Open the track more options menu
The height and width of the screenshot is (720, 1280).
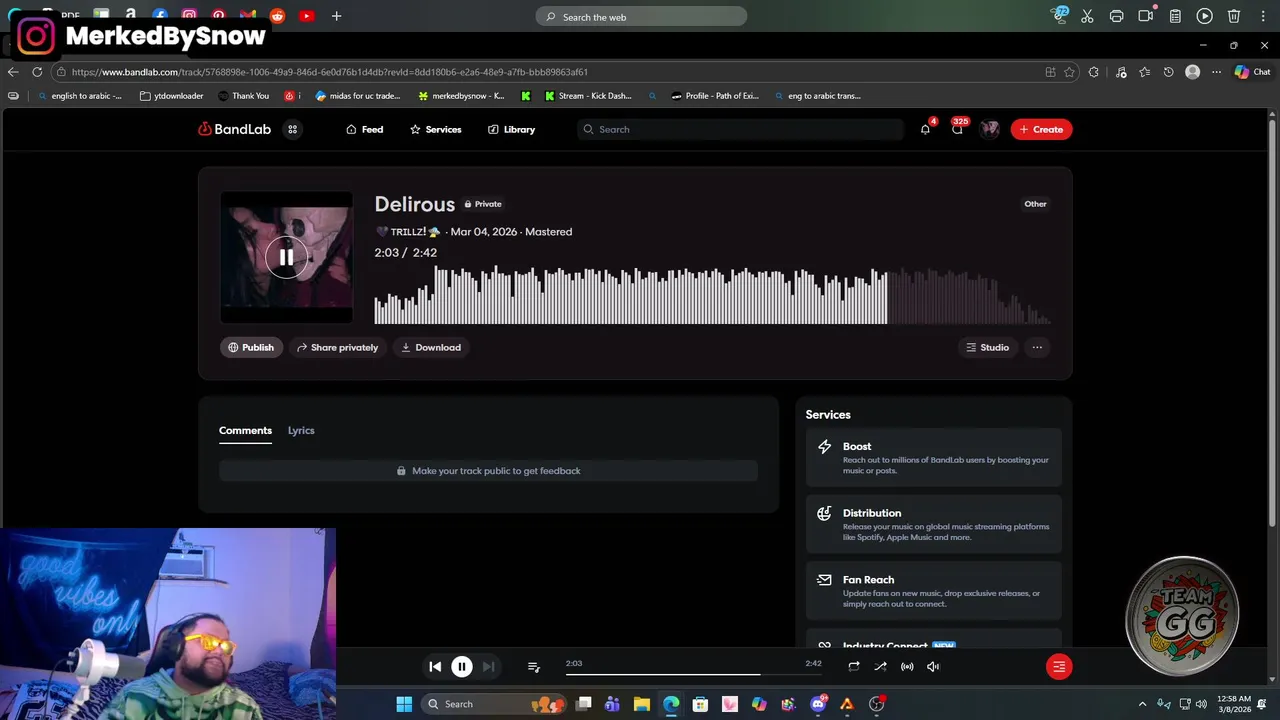click(1037, 347)
